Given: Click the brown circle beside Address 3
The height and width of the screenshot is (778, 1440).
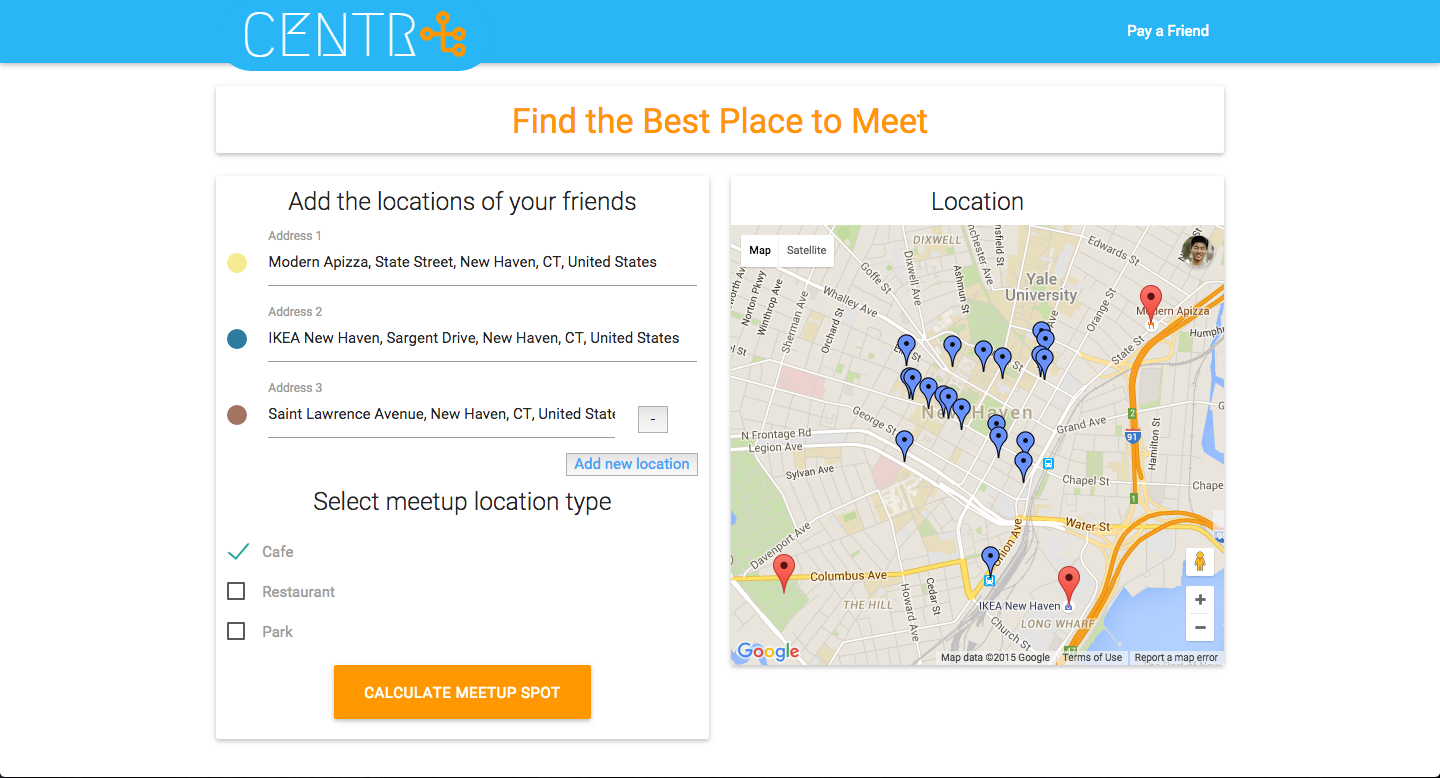Looking at the screenshot, I should click(237, 415).
